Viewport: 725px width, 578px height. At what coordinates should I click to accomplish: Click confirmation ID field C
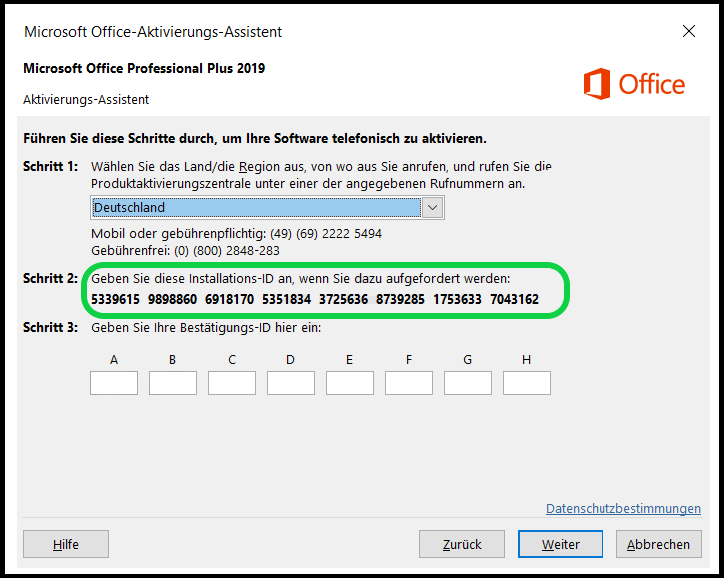pos(232,383)
